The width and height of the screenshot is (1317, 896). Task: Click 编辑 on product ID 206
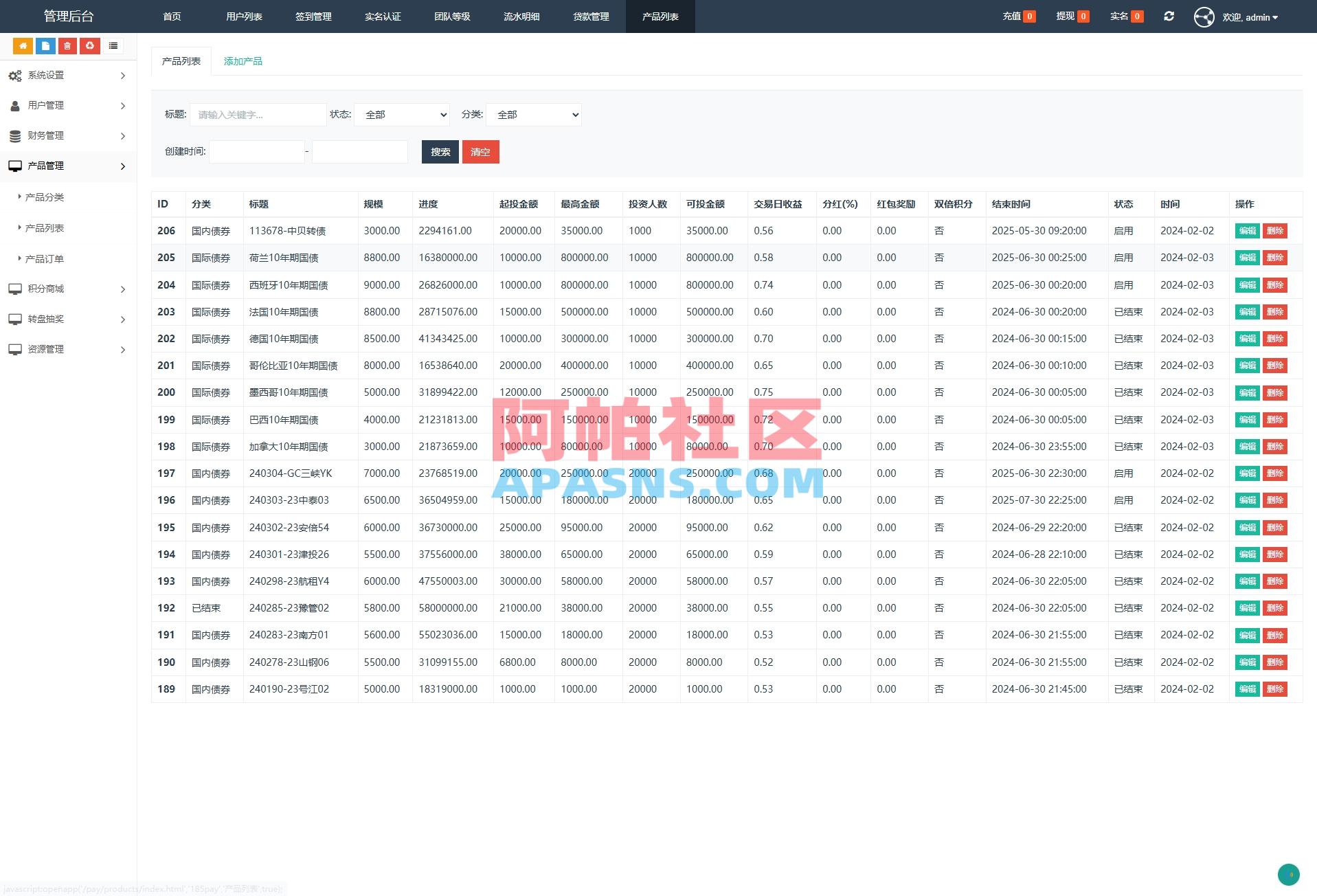pyautogui.click(x=1246, y=231)
